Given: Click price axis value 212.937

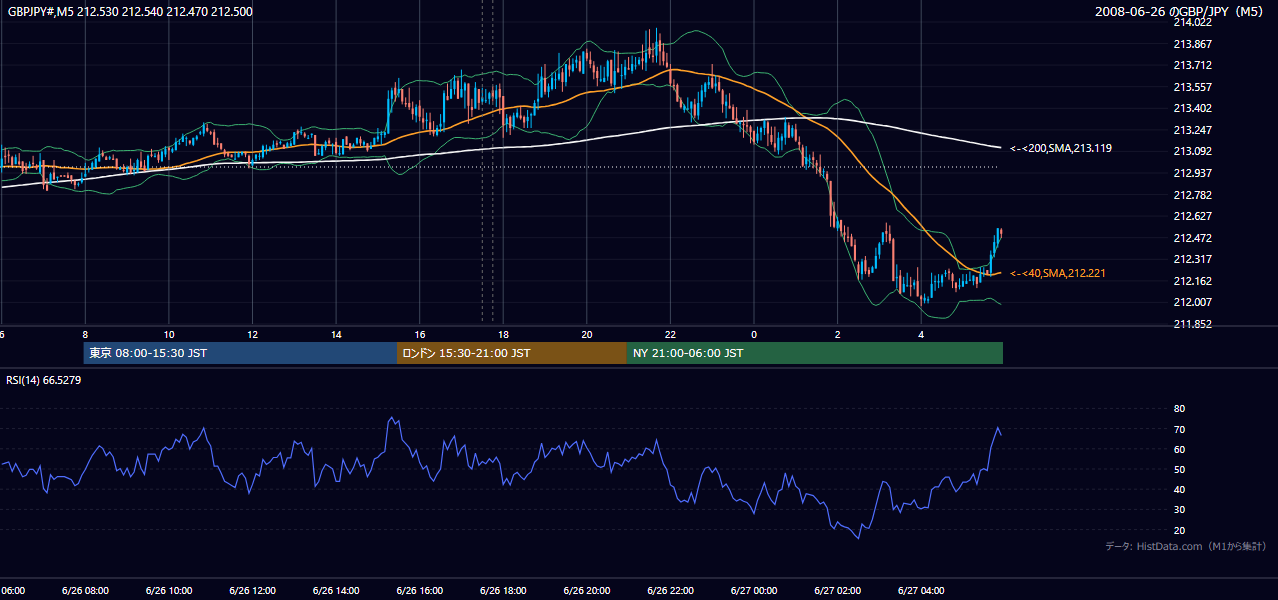Looking at the screenshot, I should coord(1191,173).
